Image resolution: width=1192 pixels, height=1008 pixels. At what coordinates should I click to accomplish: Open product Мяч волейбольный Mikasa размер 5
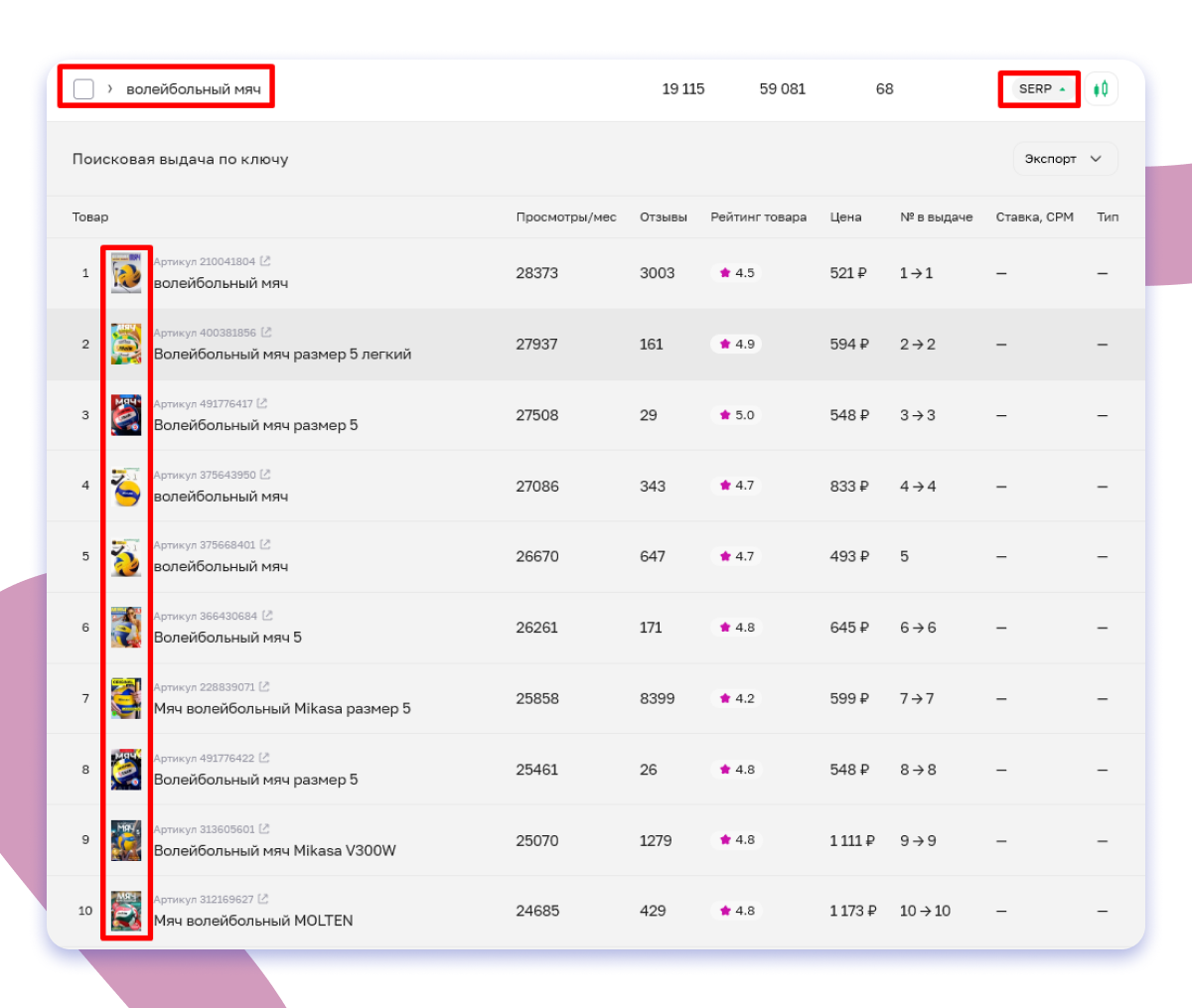[282, 709]
